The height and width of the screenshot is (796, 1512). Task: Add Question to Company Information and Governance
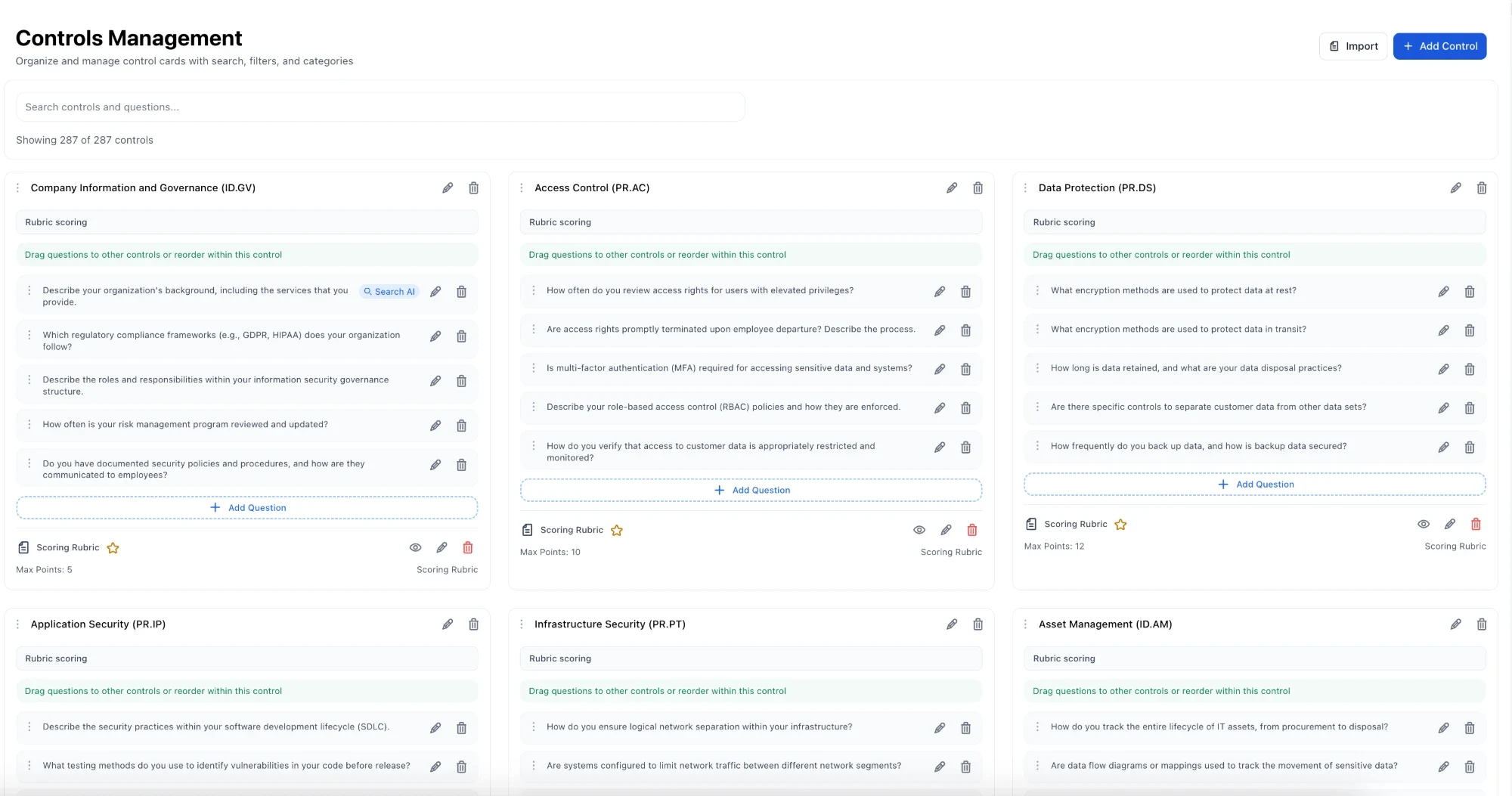[247, 508]
